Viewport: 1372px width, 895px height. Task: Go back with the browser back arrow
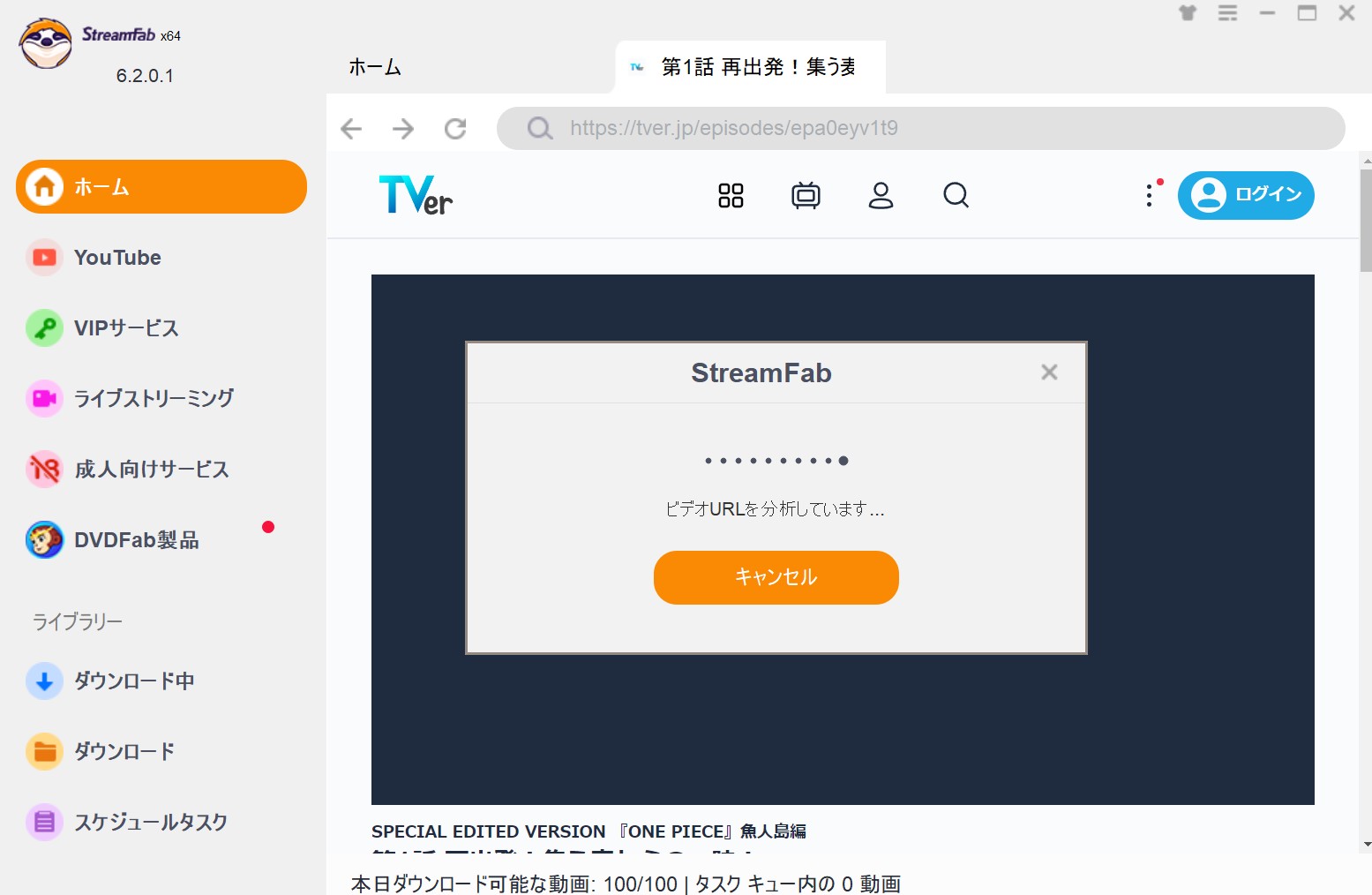[x=351, y=129]
